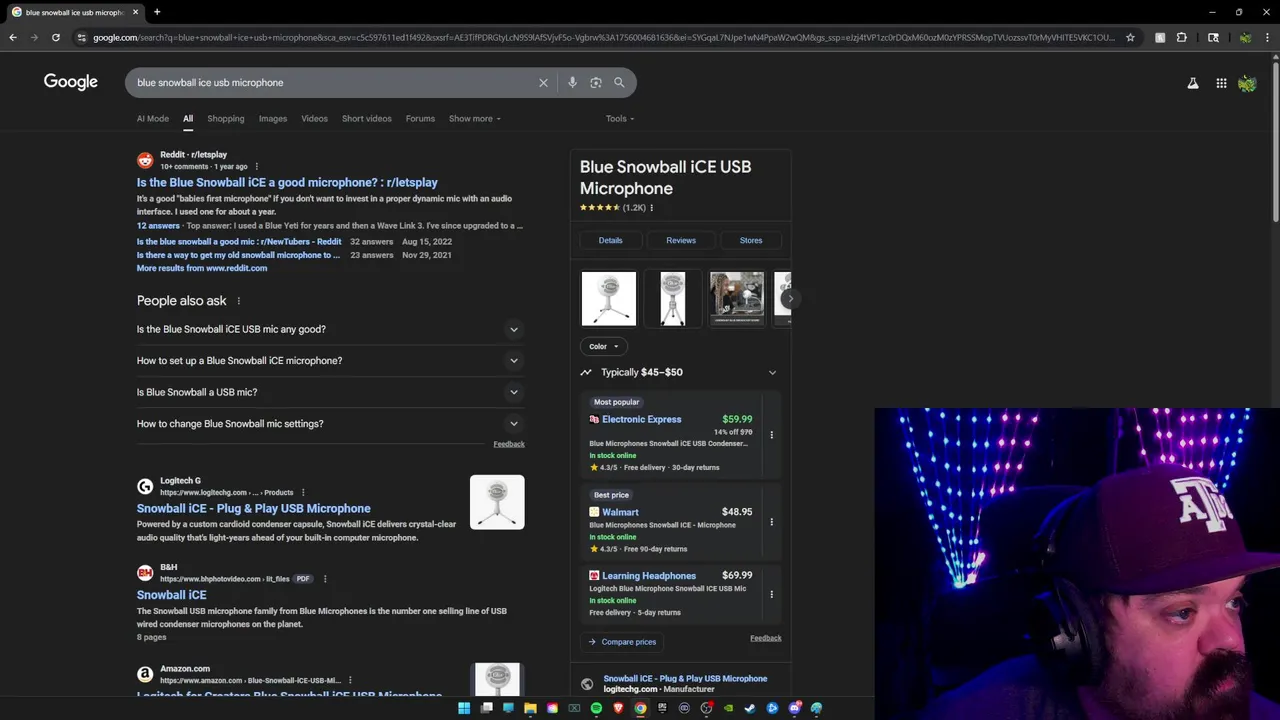Open the Windows Start menu
The height and width of the screenshot is (720, 1280).
point(464,708)
